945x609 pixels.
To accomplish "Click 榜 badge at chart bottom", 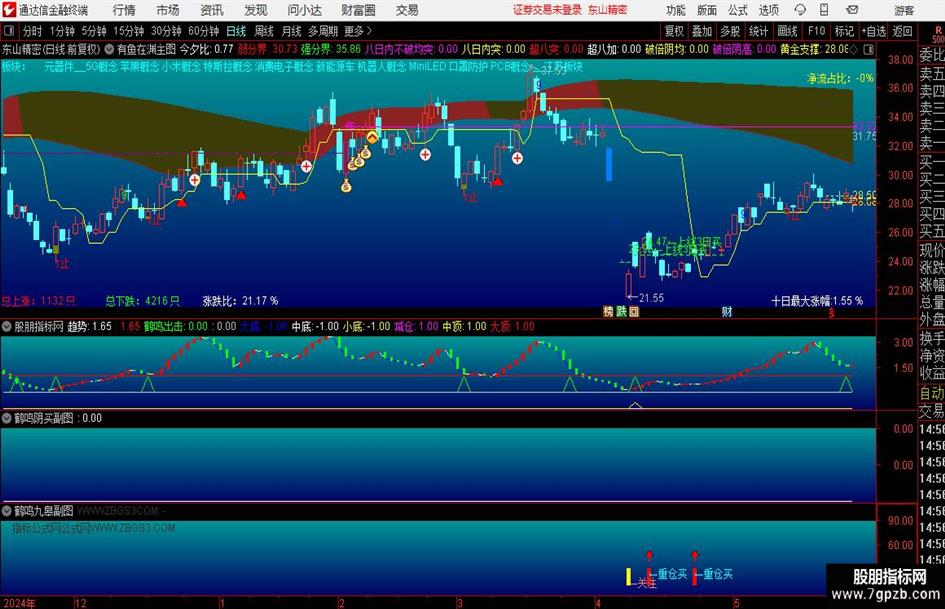I will (608, 312).
